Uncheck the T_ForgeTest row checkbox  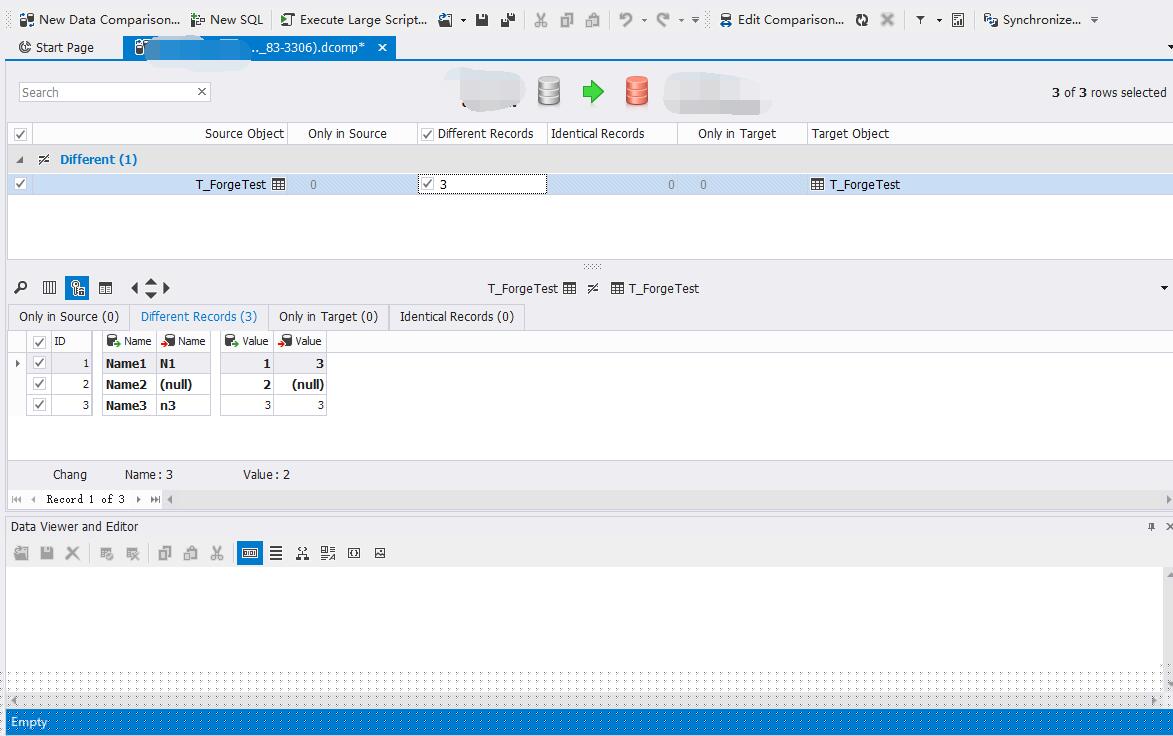click(x=21, y=184)
